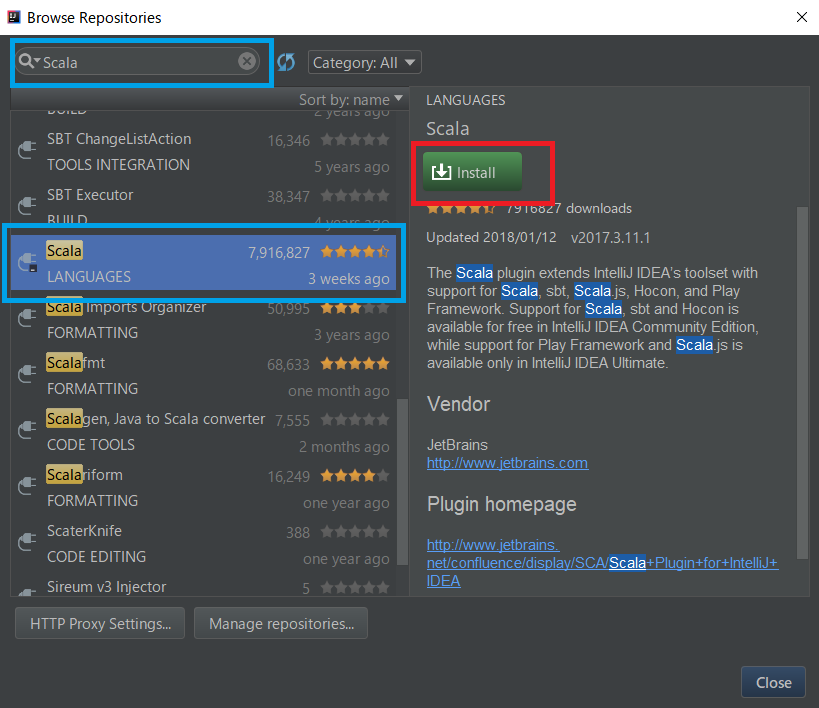Select Scalariform plugin row

[x=203, y=487]
